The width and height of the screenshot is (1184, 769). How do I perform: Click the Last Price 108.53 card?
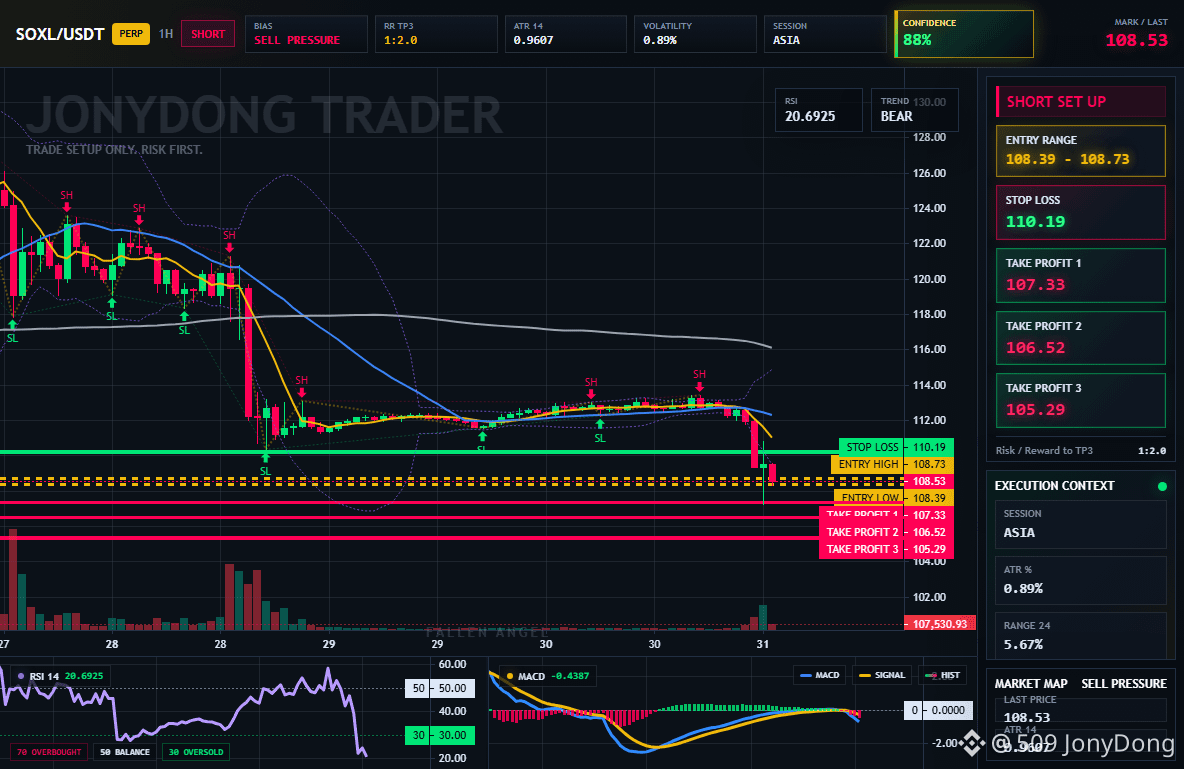pos(1081,709)
